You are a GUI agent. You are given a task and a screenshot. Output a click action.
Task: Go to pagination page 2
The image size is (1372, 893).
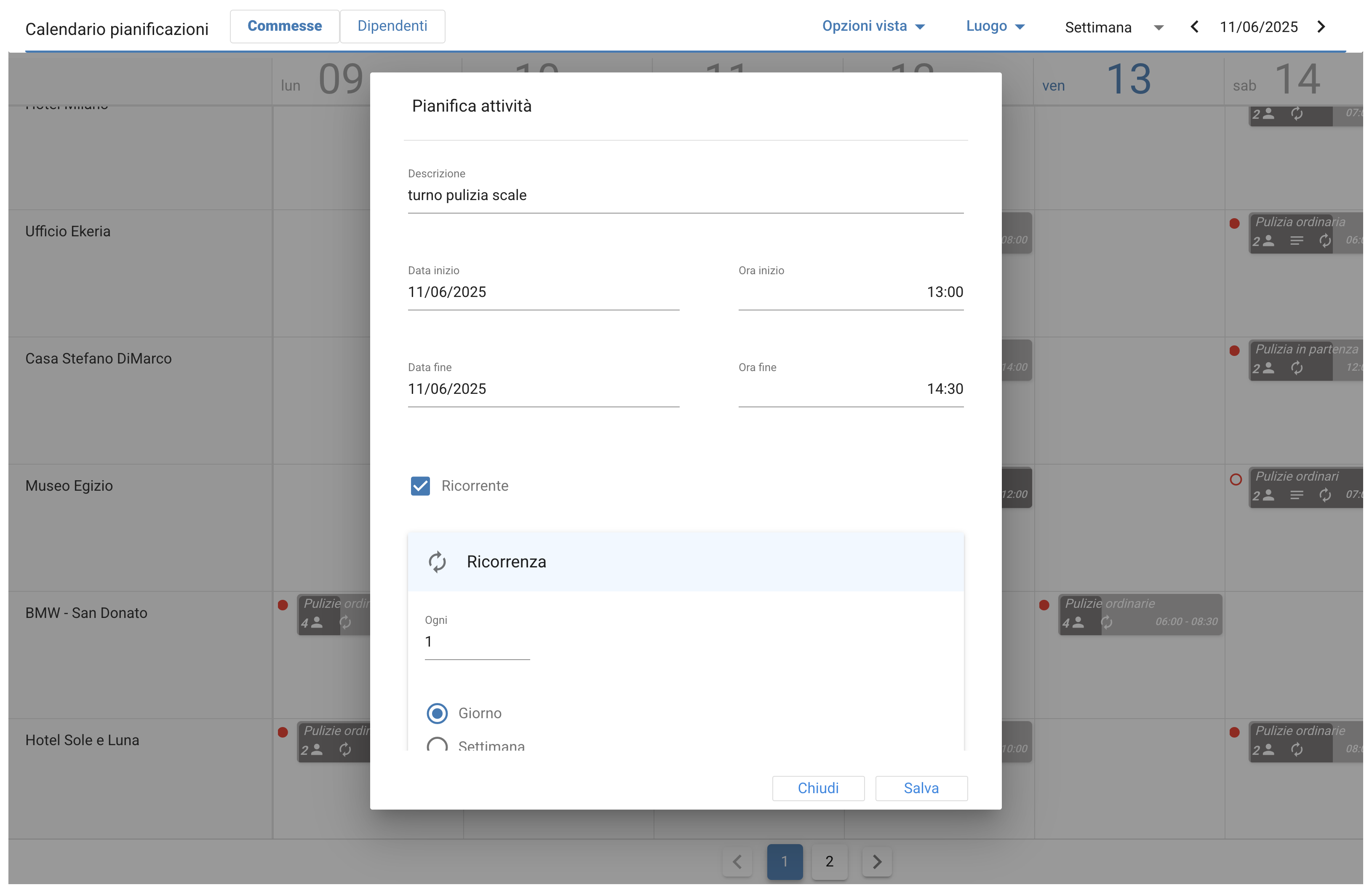pos(829,861)
